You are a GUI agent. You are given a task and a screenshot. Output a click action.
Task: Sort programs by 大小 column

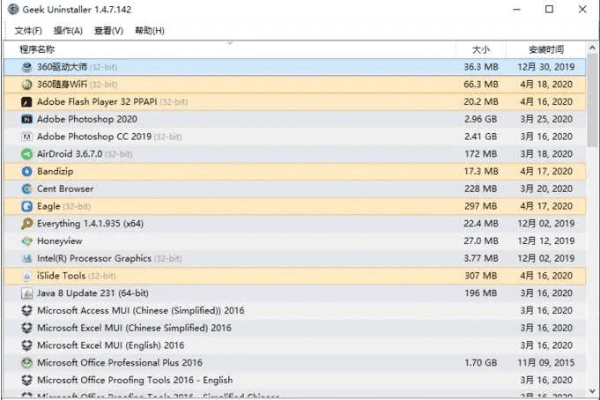tap(480, 49)
